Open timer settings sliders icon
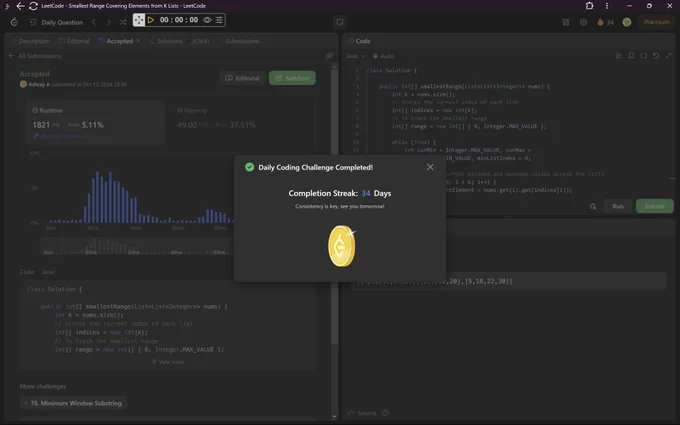 pos(219,20)
